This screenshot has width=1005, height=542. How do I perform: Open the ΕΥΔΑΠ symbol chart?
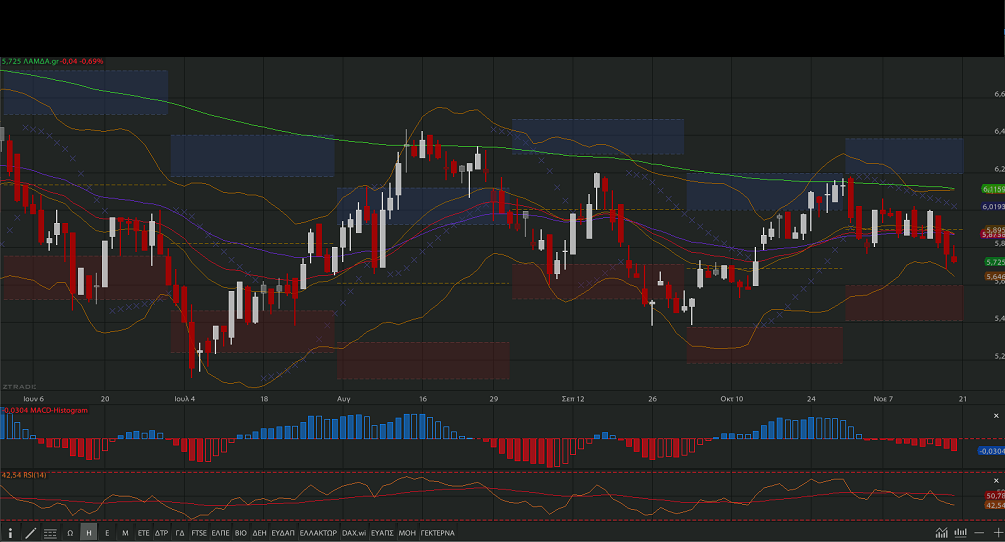pyautogui.click(x=283, y=533)
